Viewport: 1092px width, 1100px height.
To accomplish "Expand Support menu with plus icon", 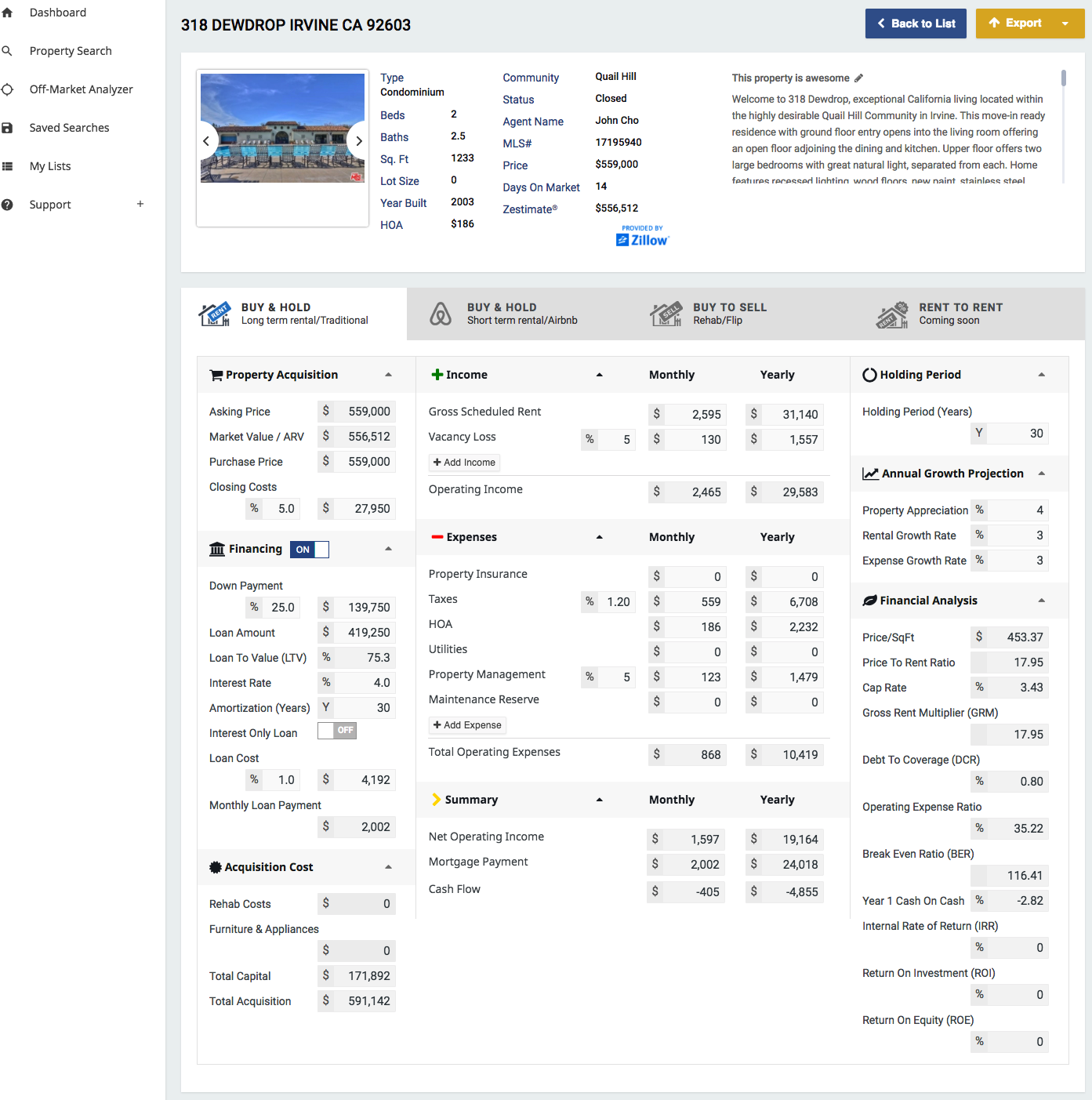I will tap(140, 204).
